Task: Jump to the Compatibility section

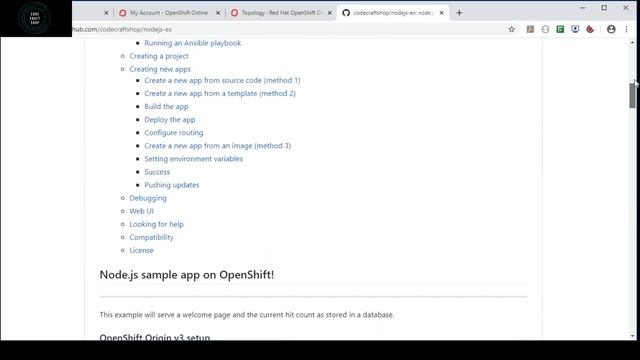Action: [151, 237]
